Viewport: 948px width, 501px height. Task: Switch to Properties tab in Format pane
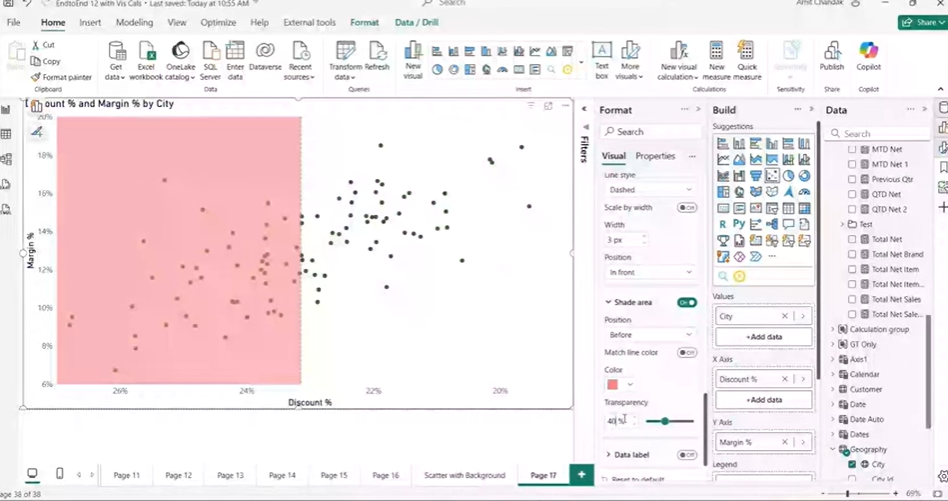(655, 156)
